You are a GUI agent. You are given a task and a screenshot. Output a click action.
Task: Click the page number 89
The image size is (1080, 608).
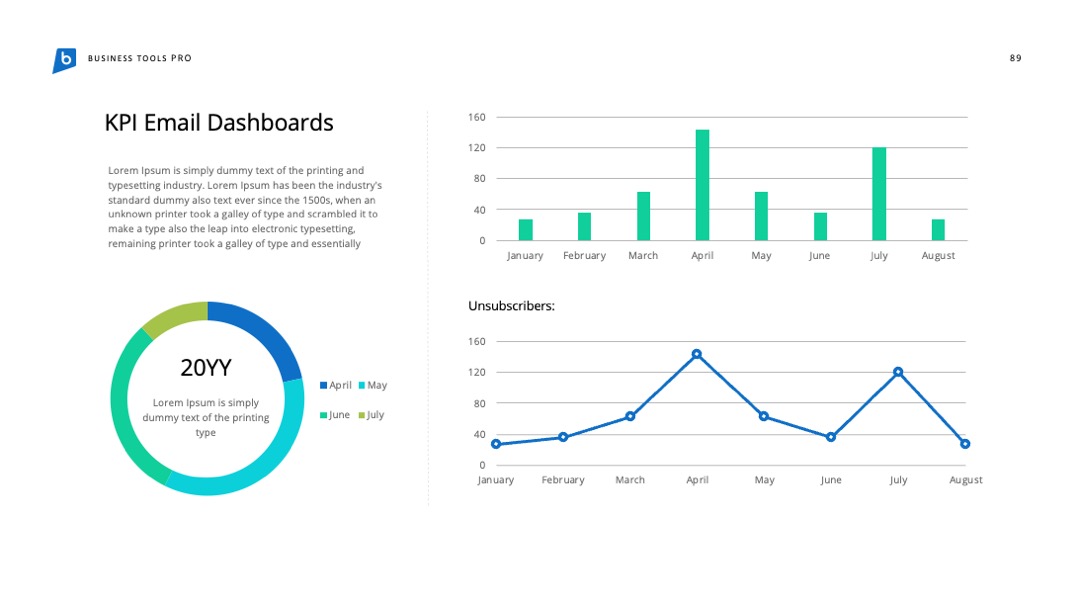[1015, 59]
